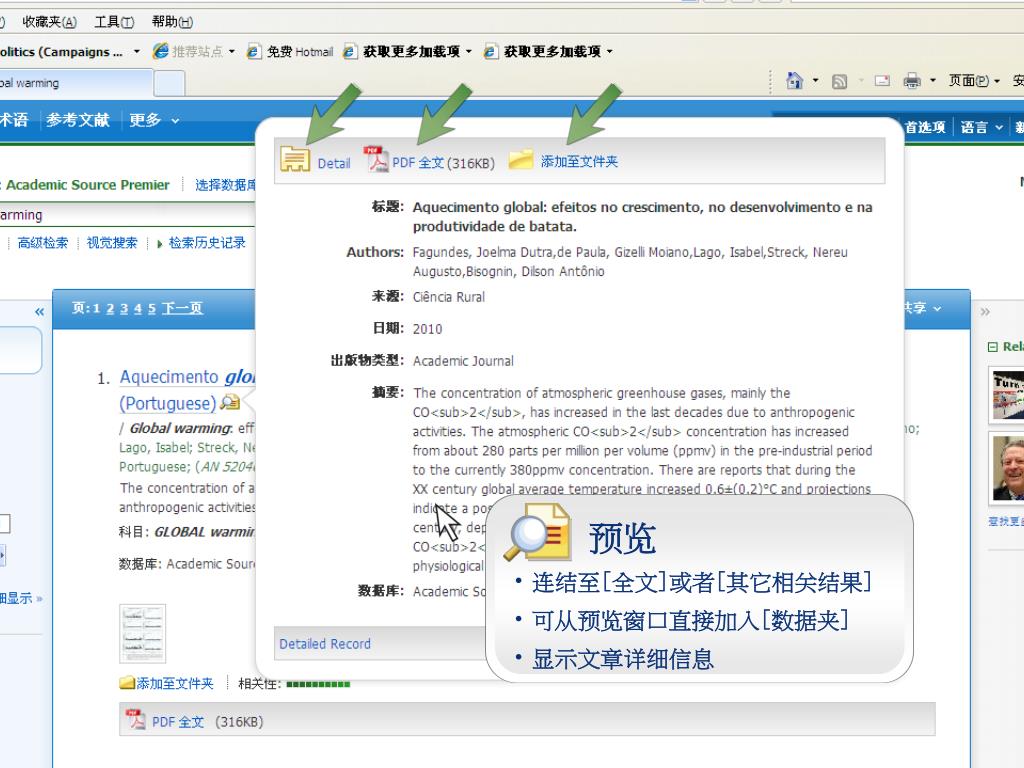This screenshot has width=1024, height=768.
Task: Click the RSS feeds toolbar icon
Action: [839, 81]
